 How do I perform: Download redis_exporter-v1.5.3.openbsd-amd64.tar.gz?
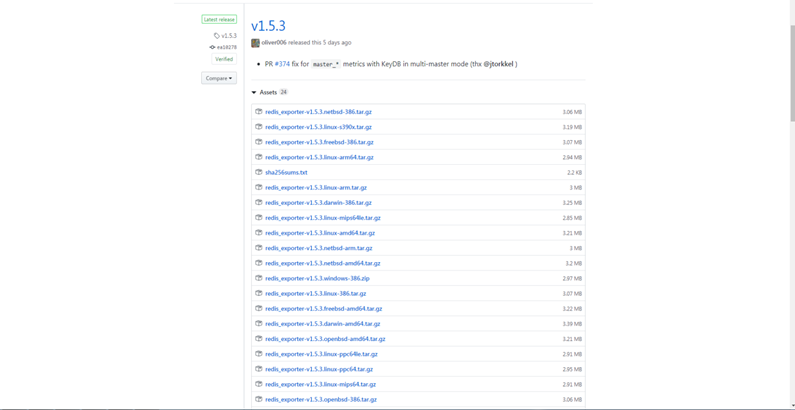coord(325,339)
